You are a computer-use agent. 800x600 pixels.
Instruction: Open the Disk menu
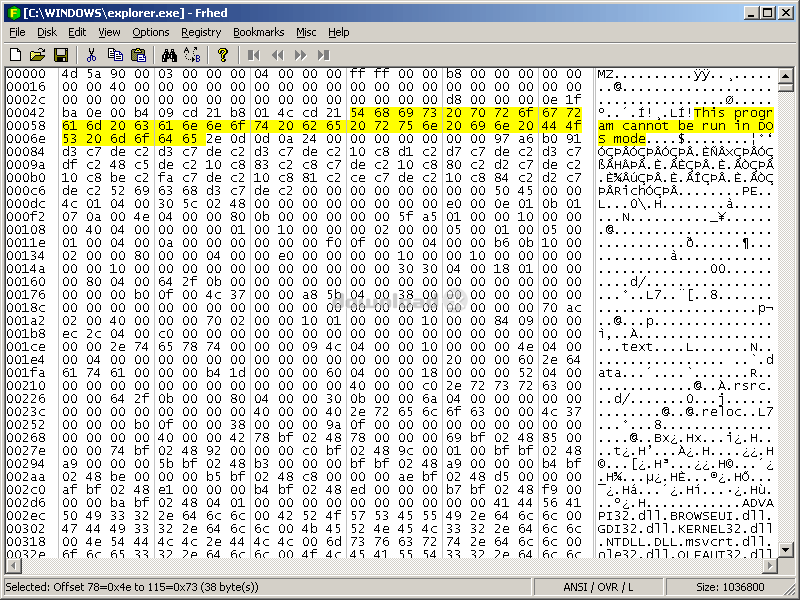(46, 32)
